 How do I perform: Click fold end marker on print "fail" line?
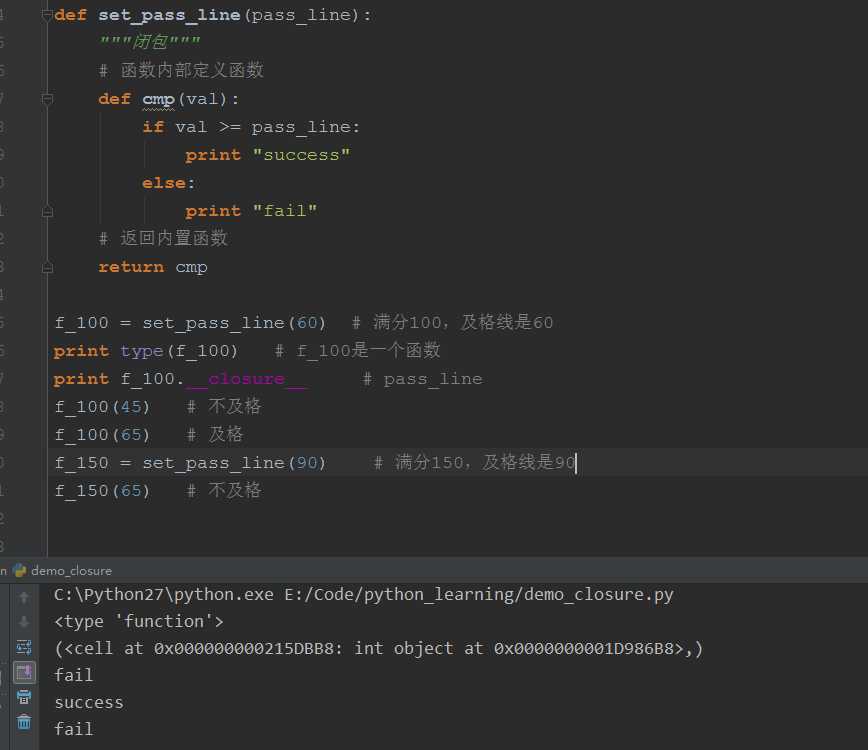pyautogui.click(x=47, y=211)
